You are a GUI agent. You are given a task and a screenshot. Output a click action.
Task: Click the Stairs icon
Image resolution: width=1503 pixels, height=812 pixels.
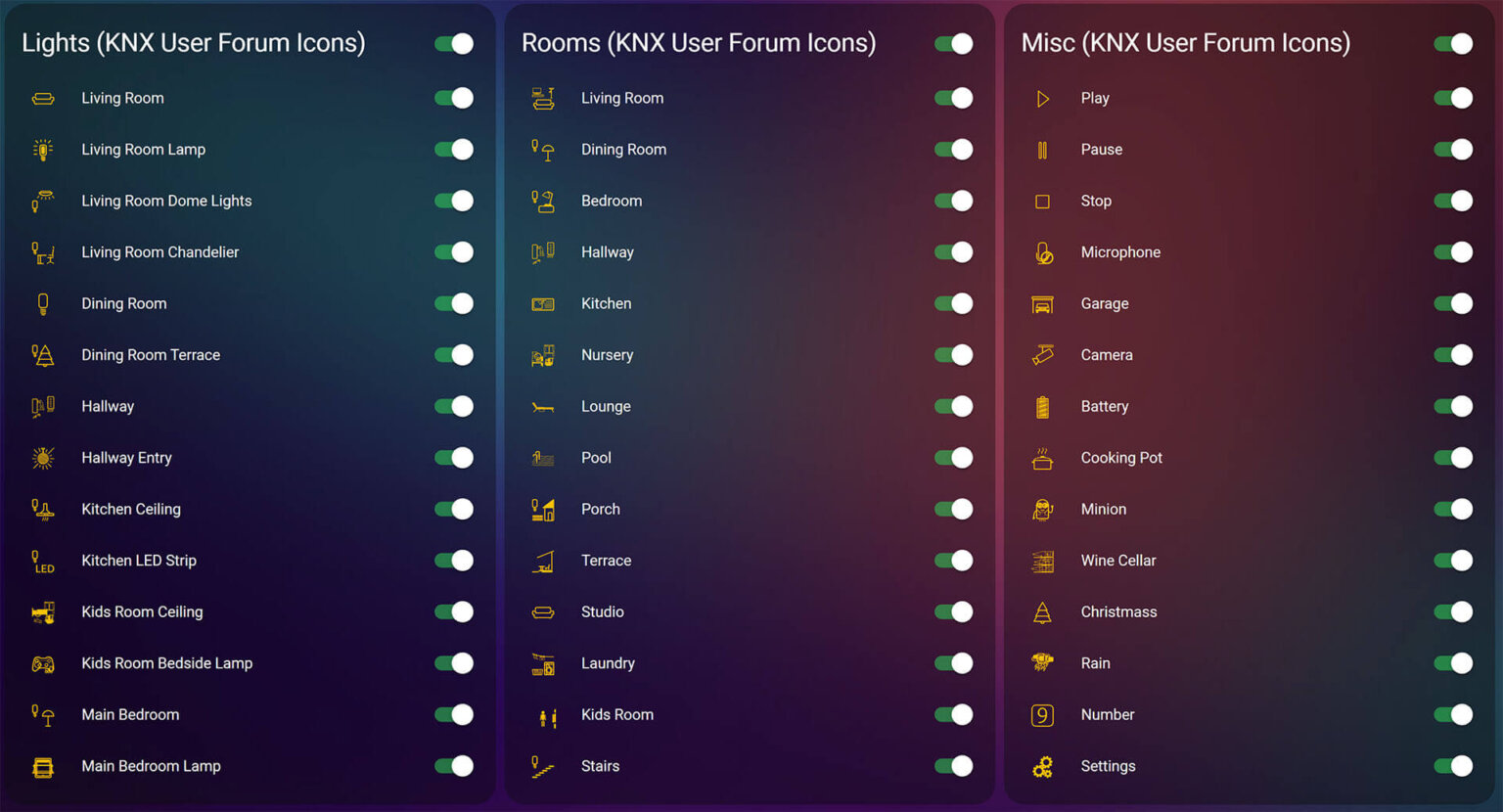tap(542, 765)
